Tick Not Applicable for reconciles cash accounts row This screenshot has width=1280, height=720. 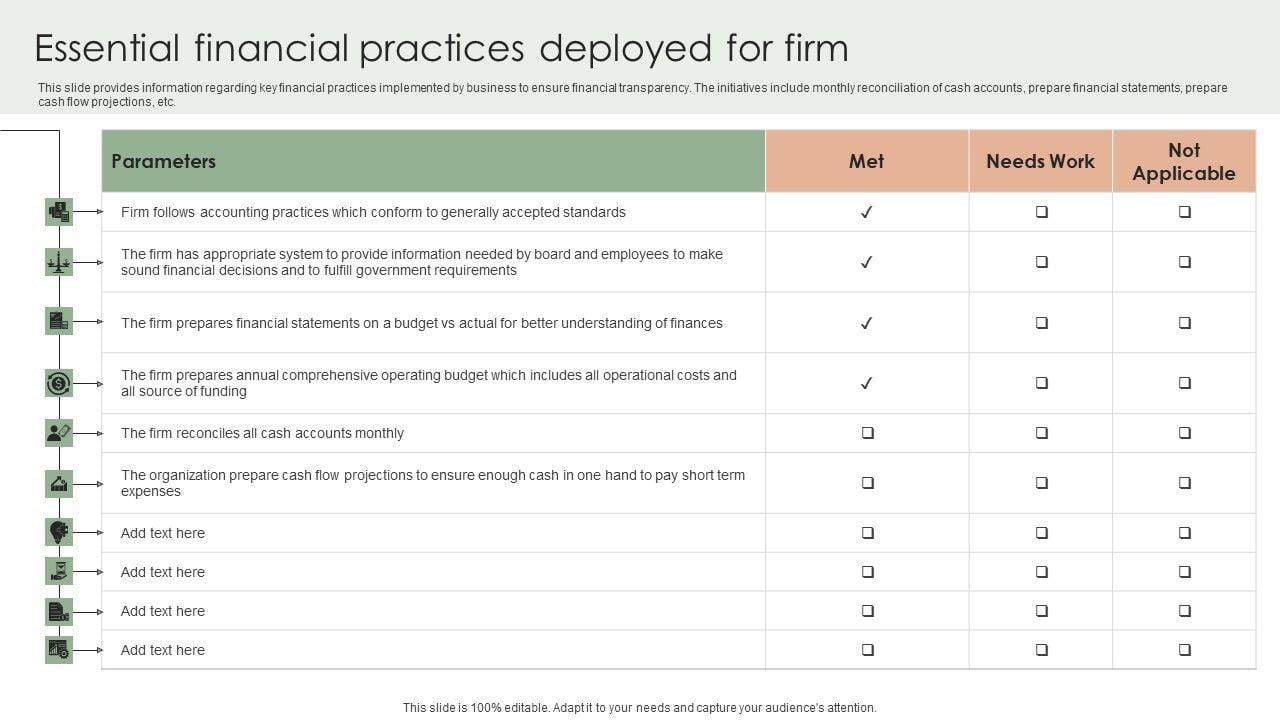coord(1185,433)
